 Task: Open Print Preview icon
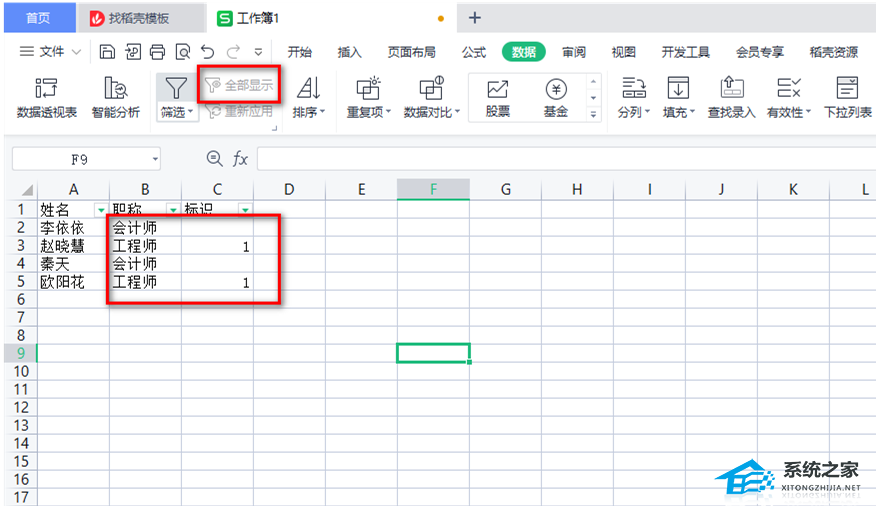(x=183, y=52)
